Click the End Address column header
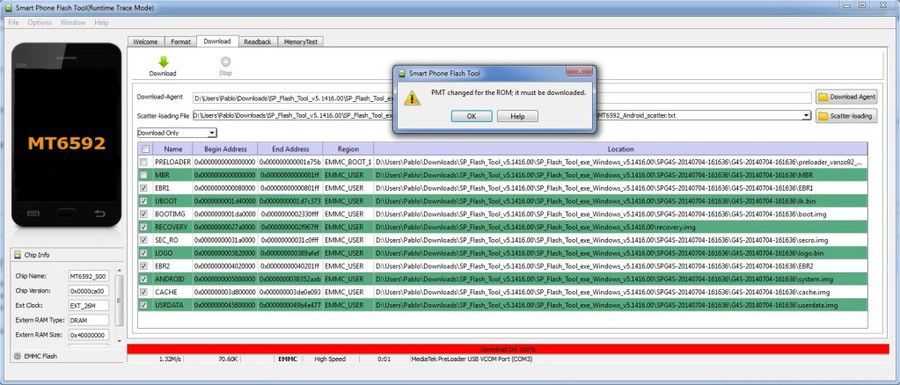The height and width of the screenshot is (385, 900). pos(290,149)
